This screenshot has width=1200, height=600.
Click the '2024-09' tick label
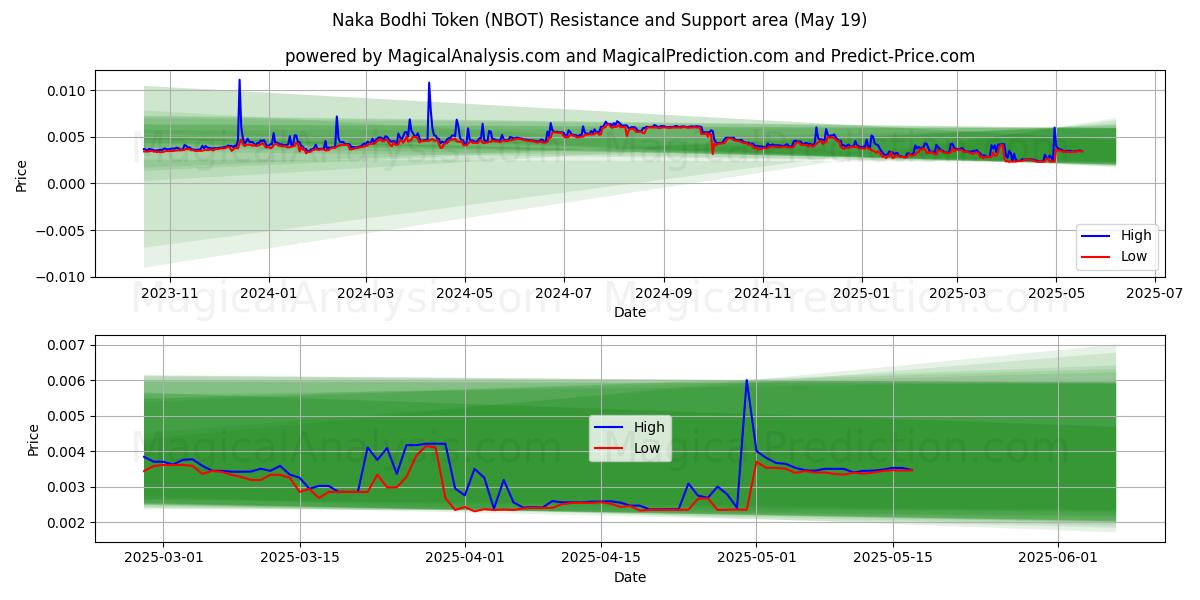[x=664, y=293]
